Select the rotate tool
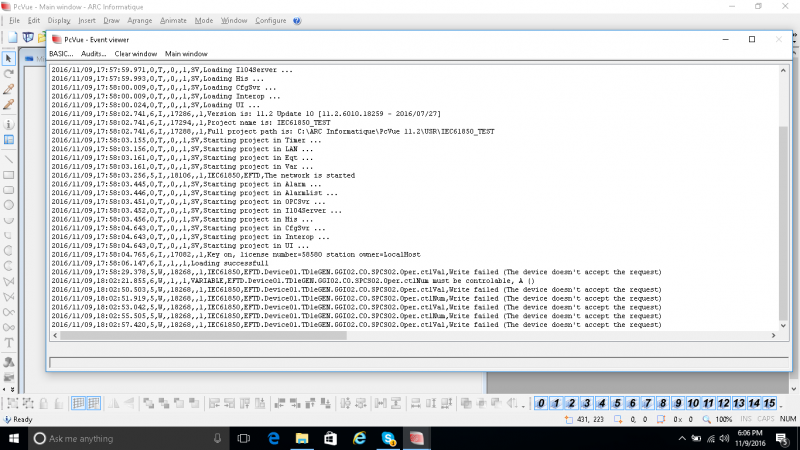 (x=9, y=74)
